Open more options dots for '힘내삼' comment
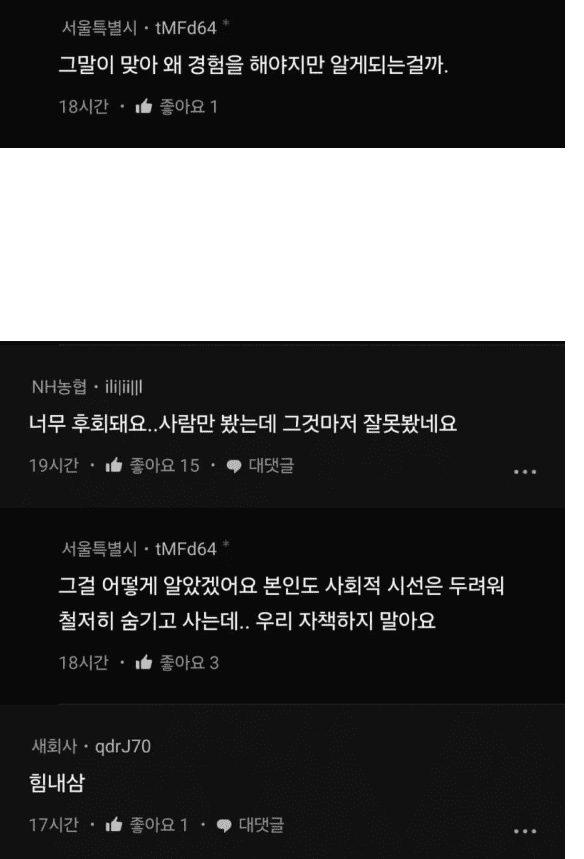 [x=525, y=831]
